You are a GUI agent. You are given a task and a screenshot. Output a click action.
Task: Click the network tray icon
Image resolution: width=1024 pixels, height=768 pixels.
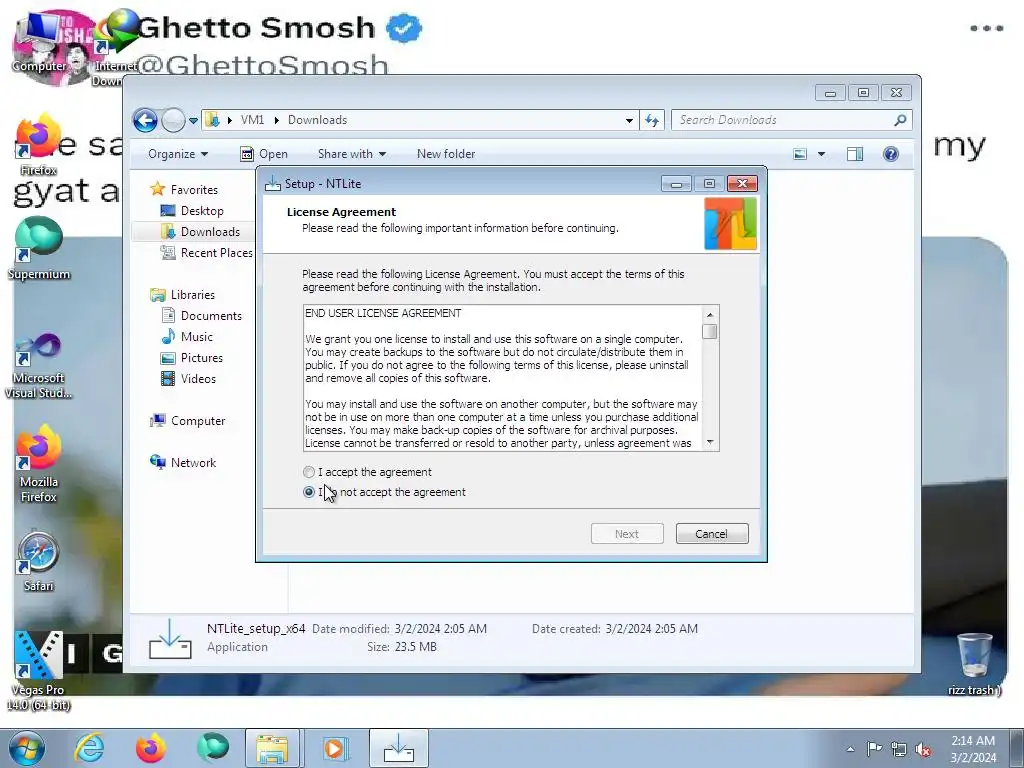[899, 749]
